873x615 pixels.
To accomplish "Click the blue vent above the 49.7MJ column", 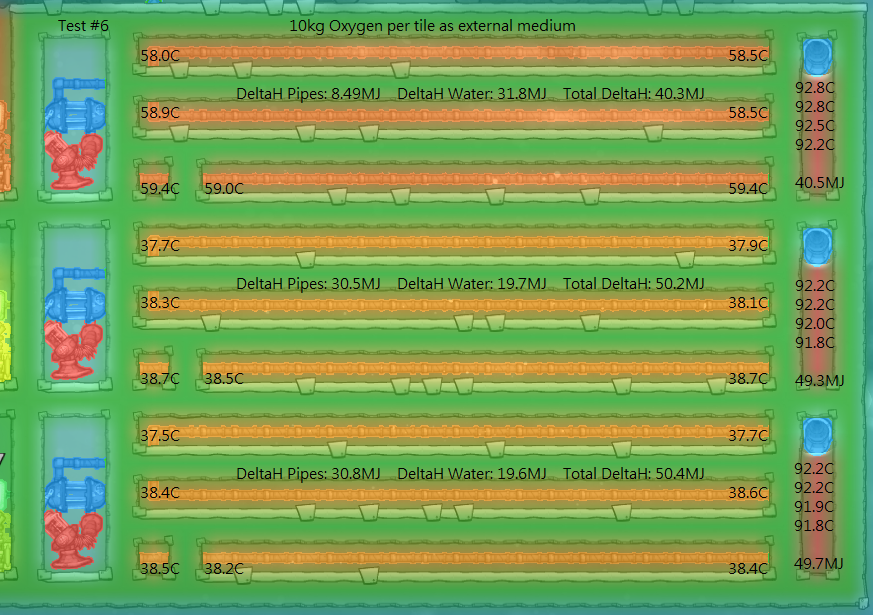I will pyautogui.click(x=817, y=436).
